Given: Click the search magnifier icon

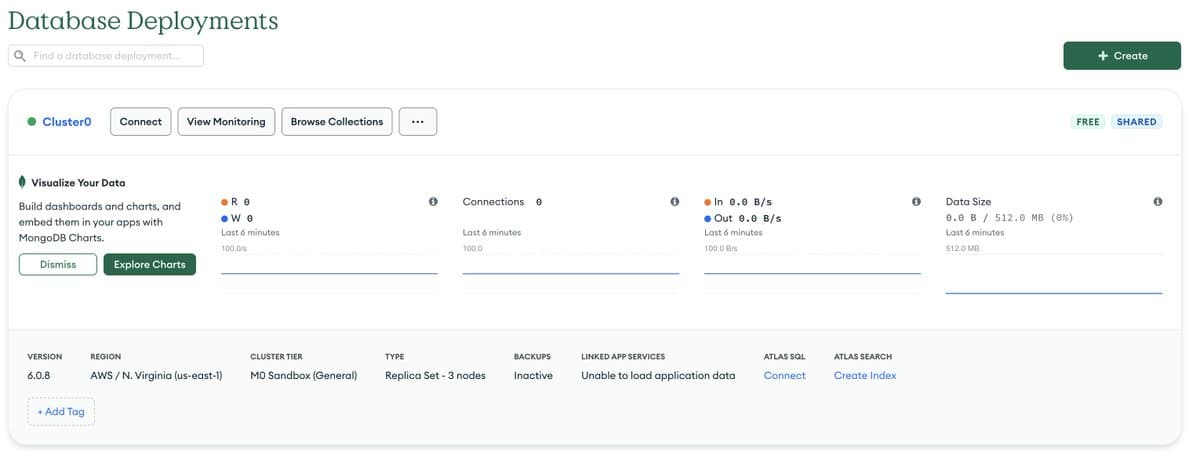Looking at the screenshot, I should point(20,56).
